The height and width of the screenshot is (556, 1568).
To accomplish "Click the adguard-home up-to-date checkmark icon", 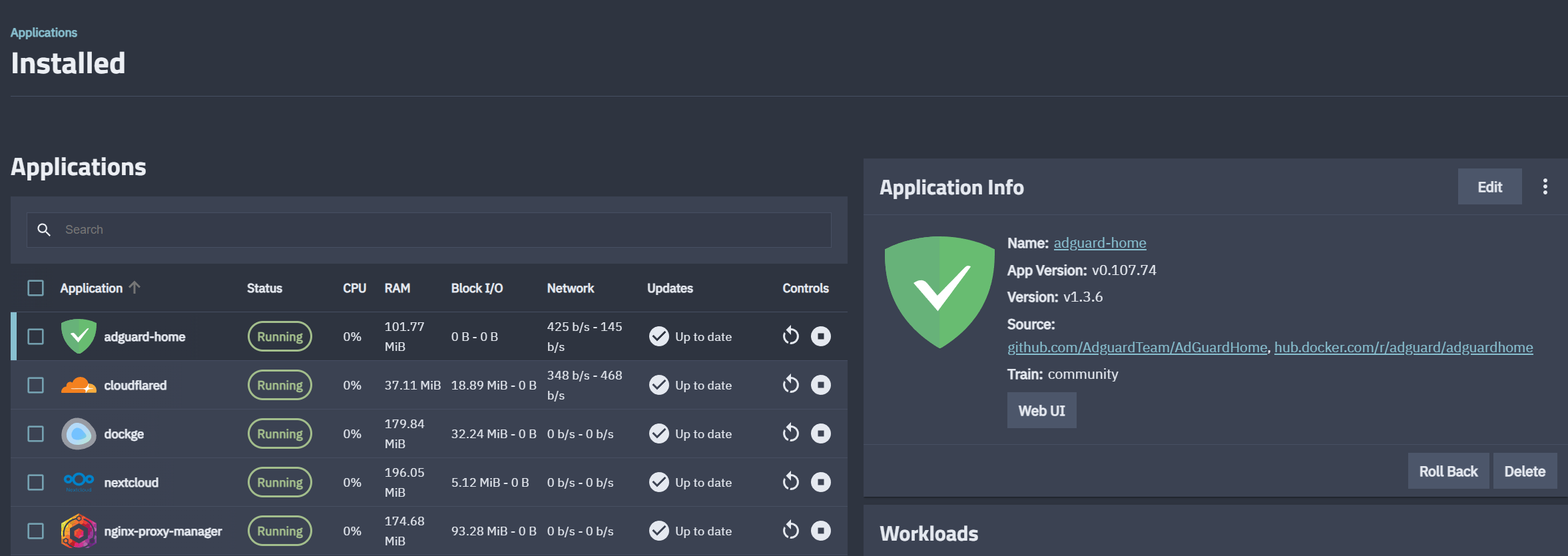I will 659,336.
